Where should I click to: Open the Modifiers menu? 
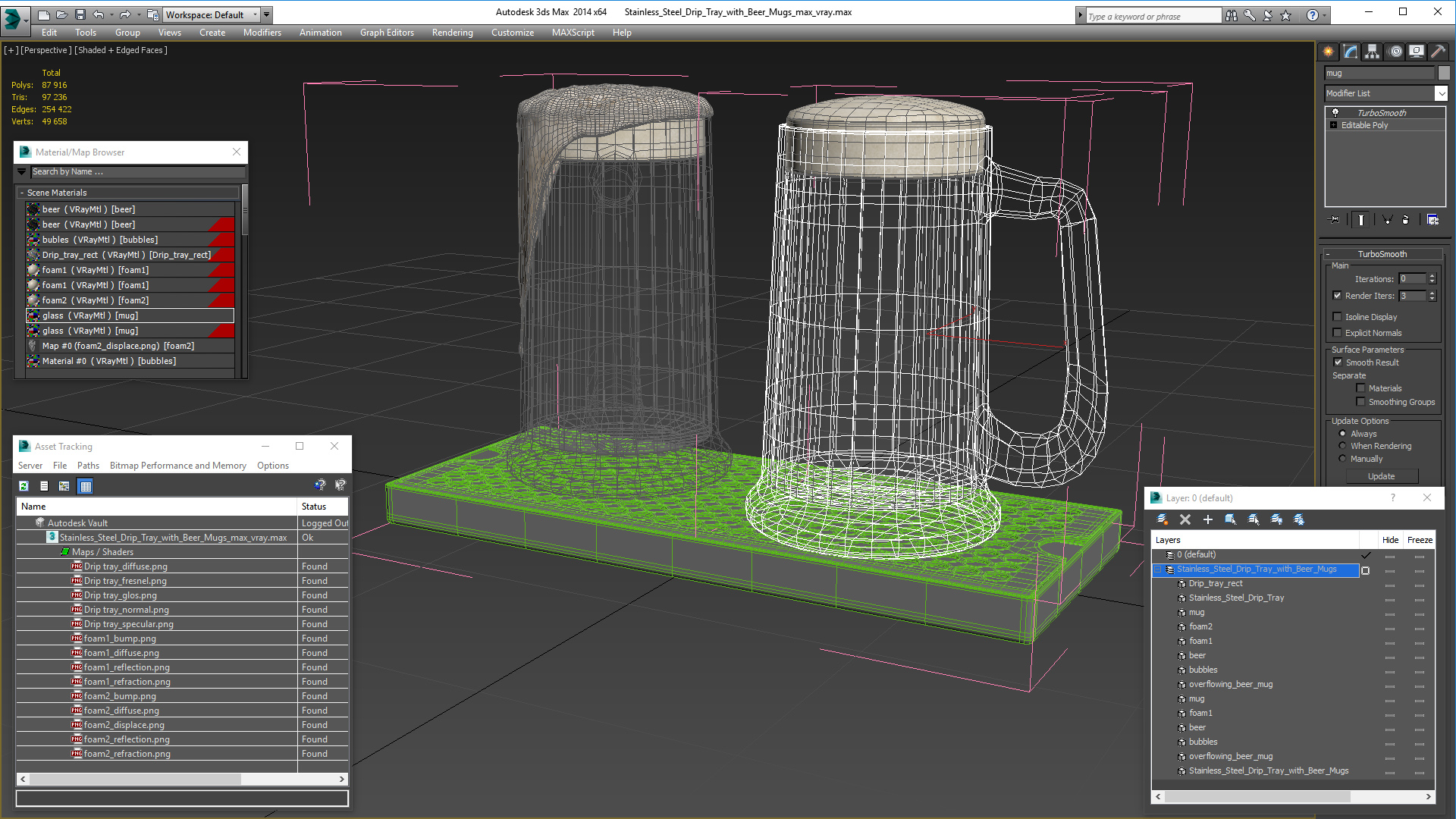[x=262, y=33]
